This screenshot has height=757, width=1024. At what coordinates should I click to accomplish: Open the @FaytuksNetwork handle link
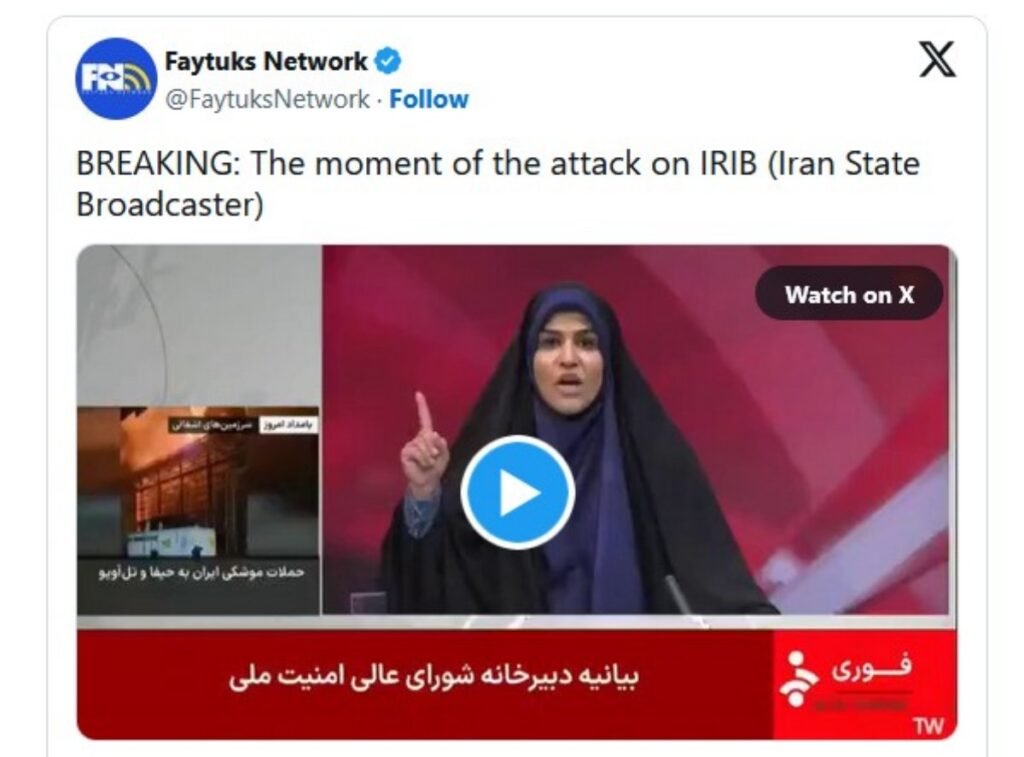point(267,99)
